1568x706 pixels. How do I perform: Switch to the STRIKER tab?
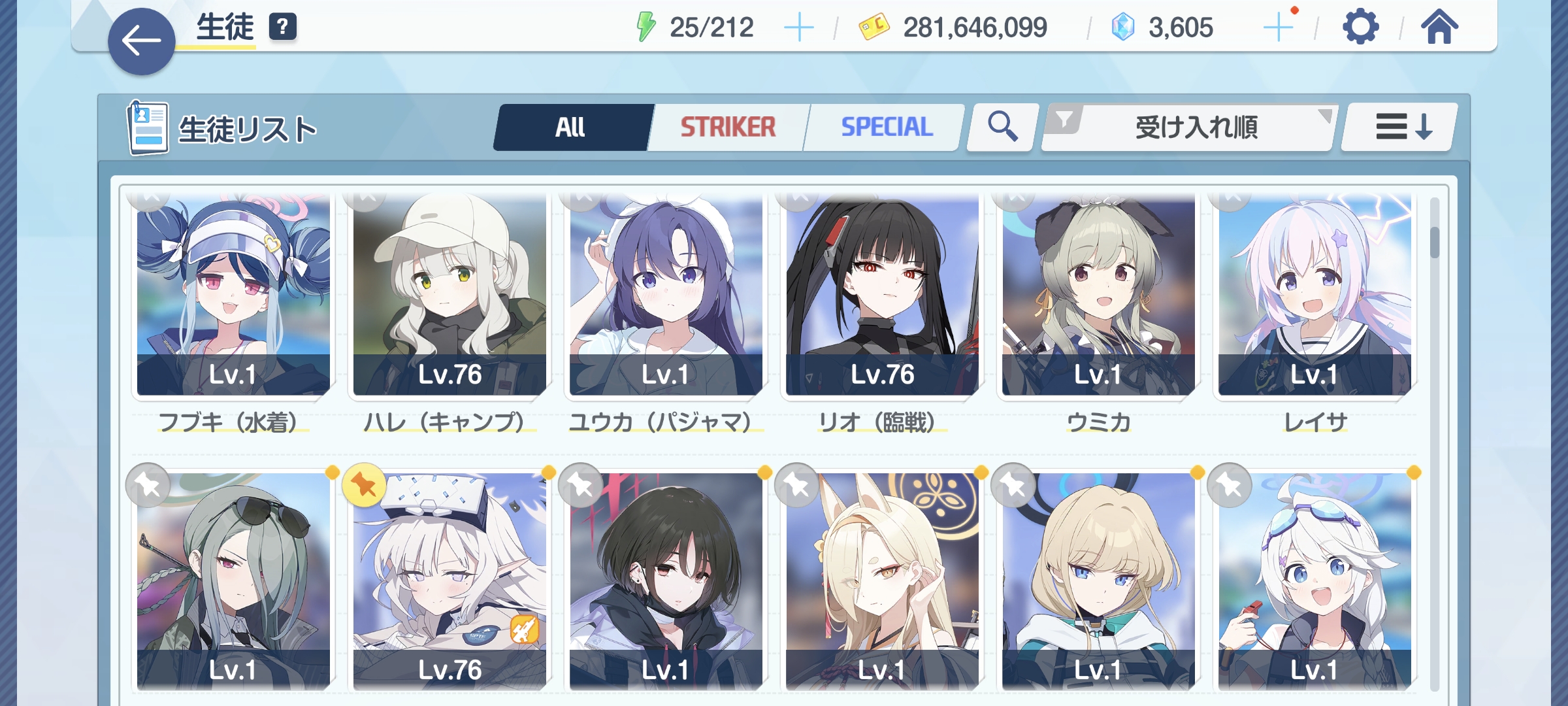(728, 127)
